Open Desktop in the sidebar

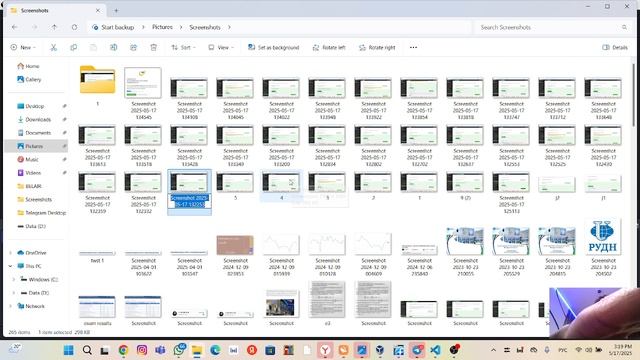pyautogui.click(x=35, y=106)
